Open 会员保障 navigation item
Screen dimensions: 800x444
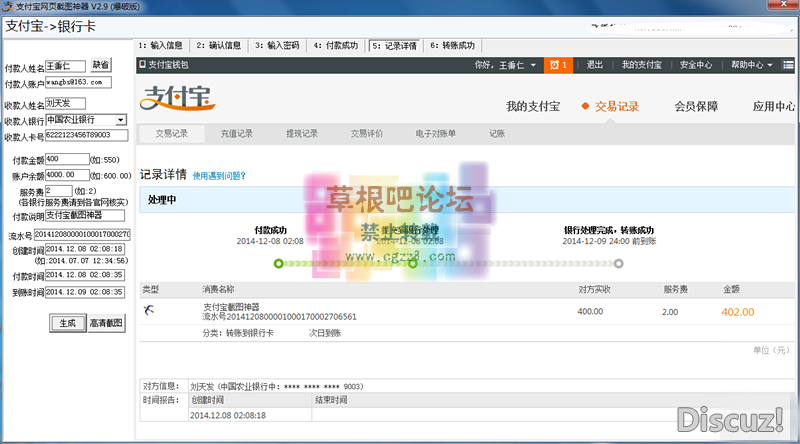(x=696, y=106)
